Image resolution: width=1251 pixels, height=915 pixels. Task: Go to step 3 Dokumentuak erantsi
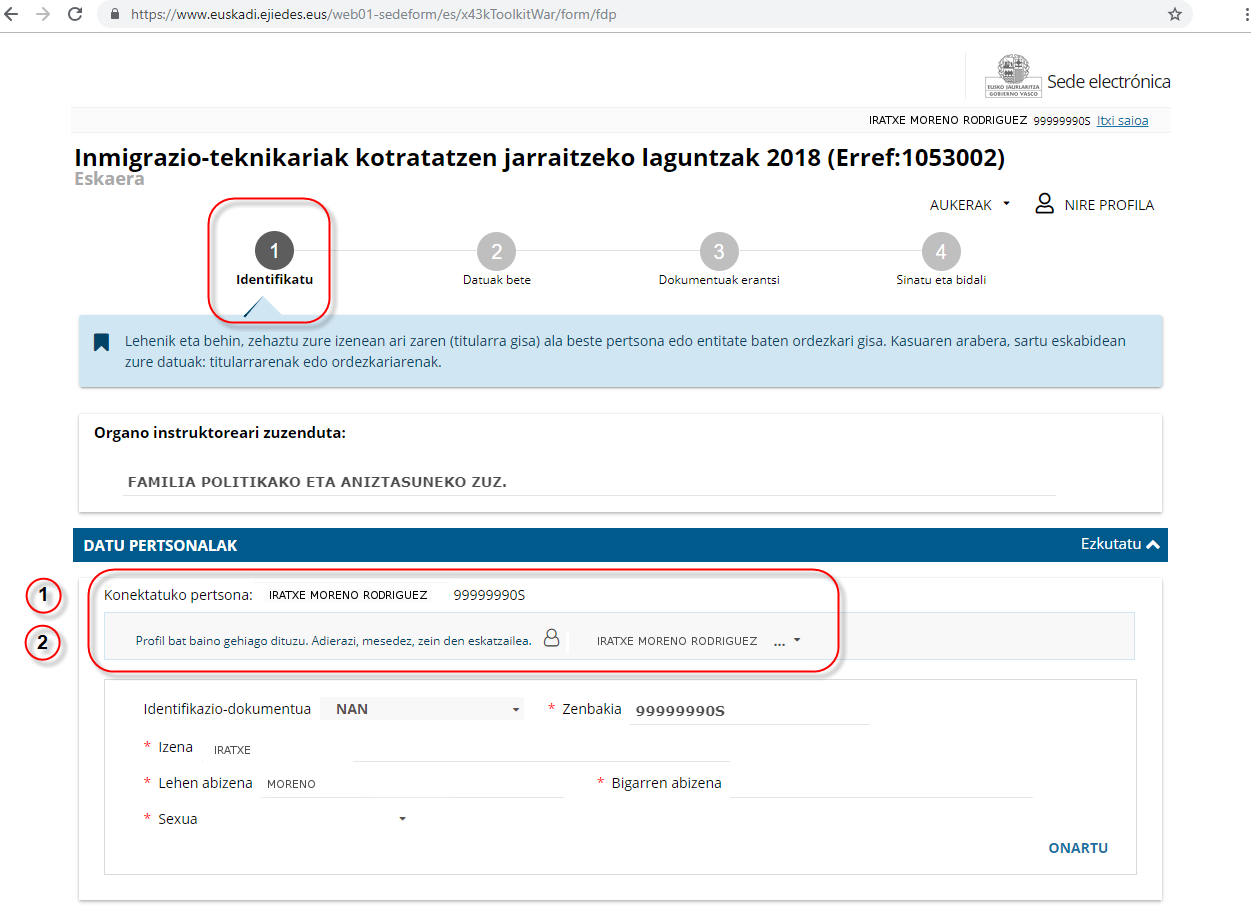pyautogui.click(x=718, y=253)
